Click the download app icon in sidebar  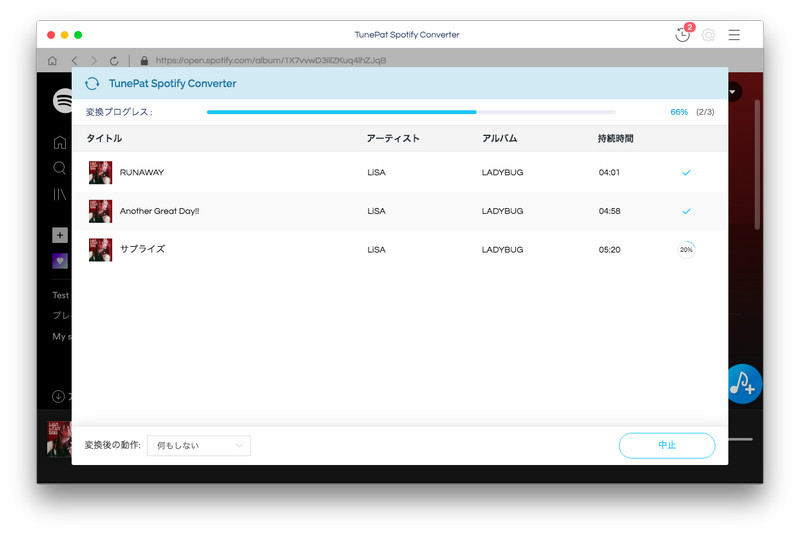58,396
